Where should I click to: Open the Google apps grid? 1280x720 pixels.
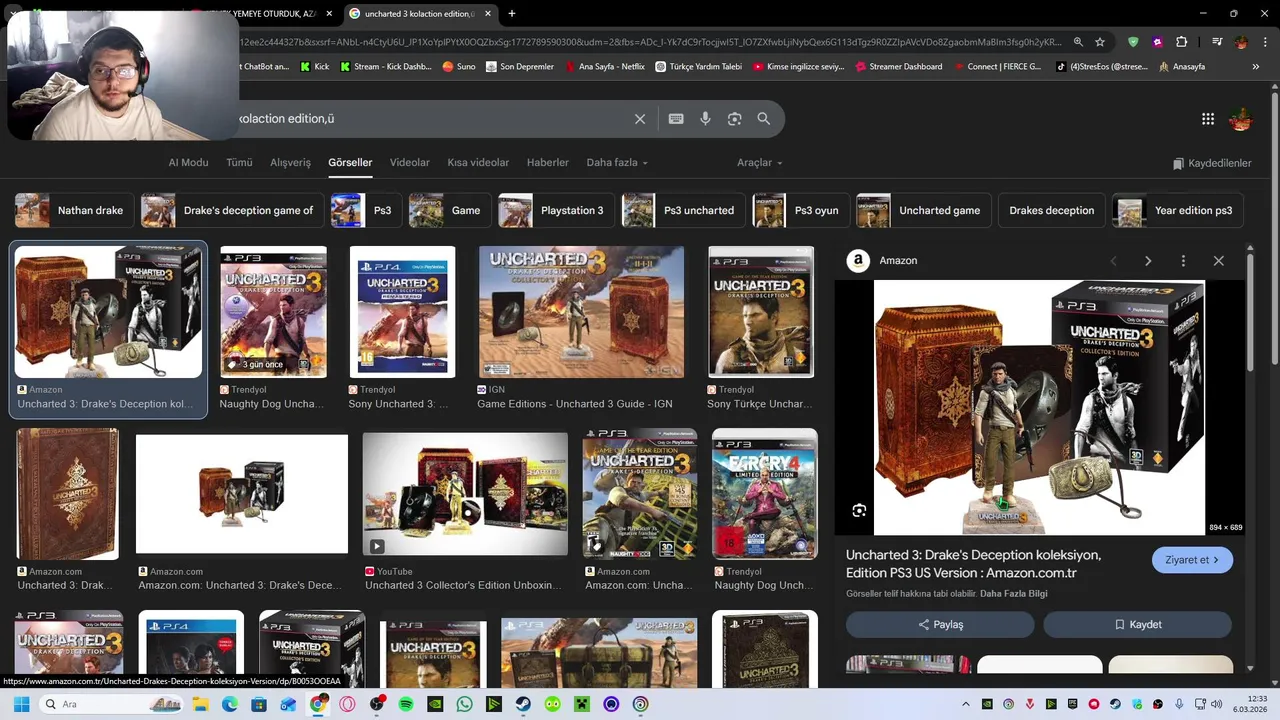(x=1208, y=119)
